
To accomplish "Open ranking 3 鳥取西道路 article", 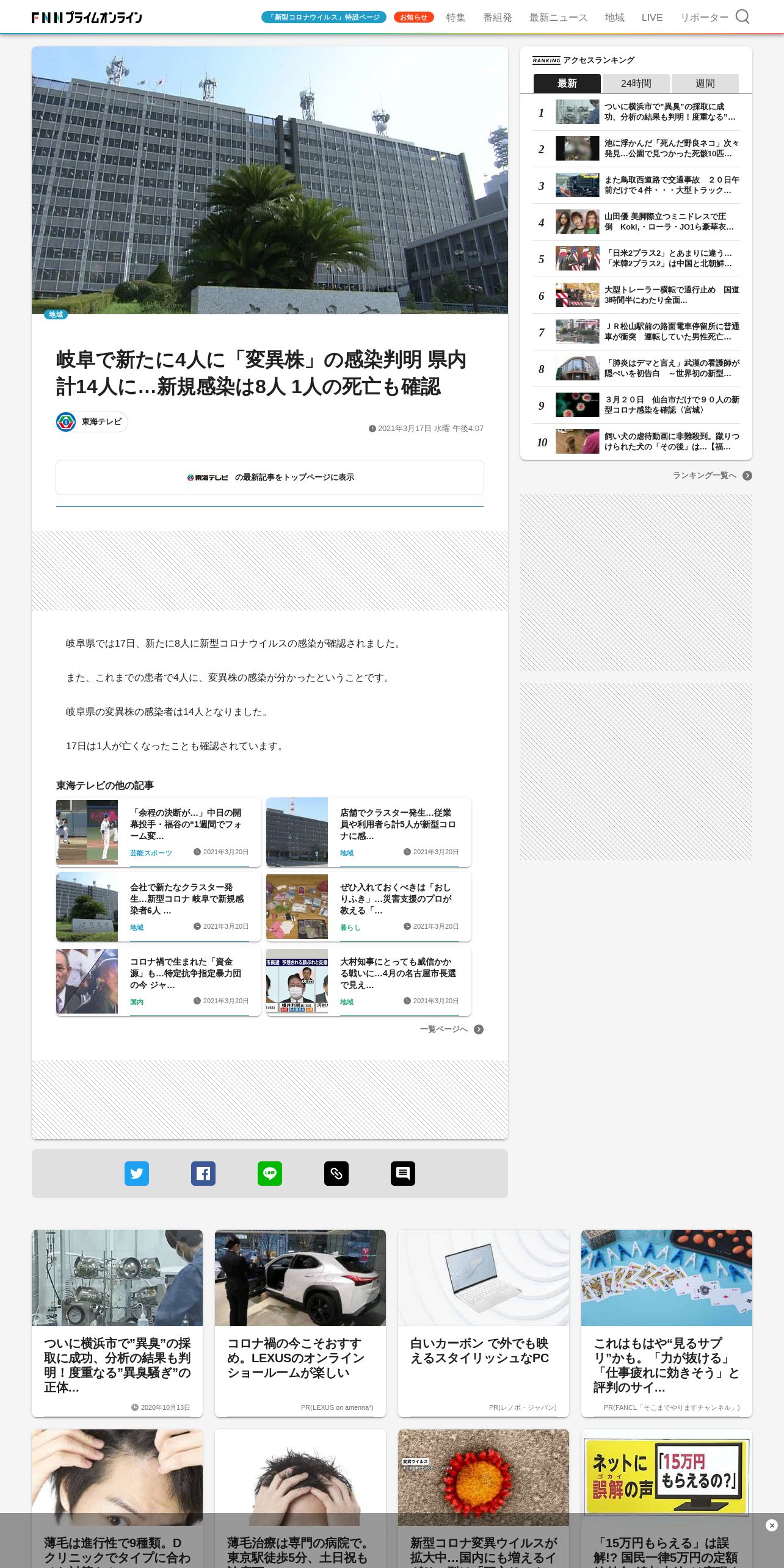I will coord(636,186).
